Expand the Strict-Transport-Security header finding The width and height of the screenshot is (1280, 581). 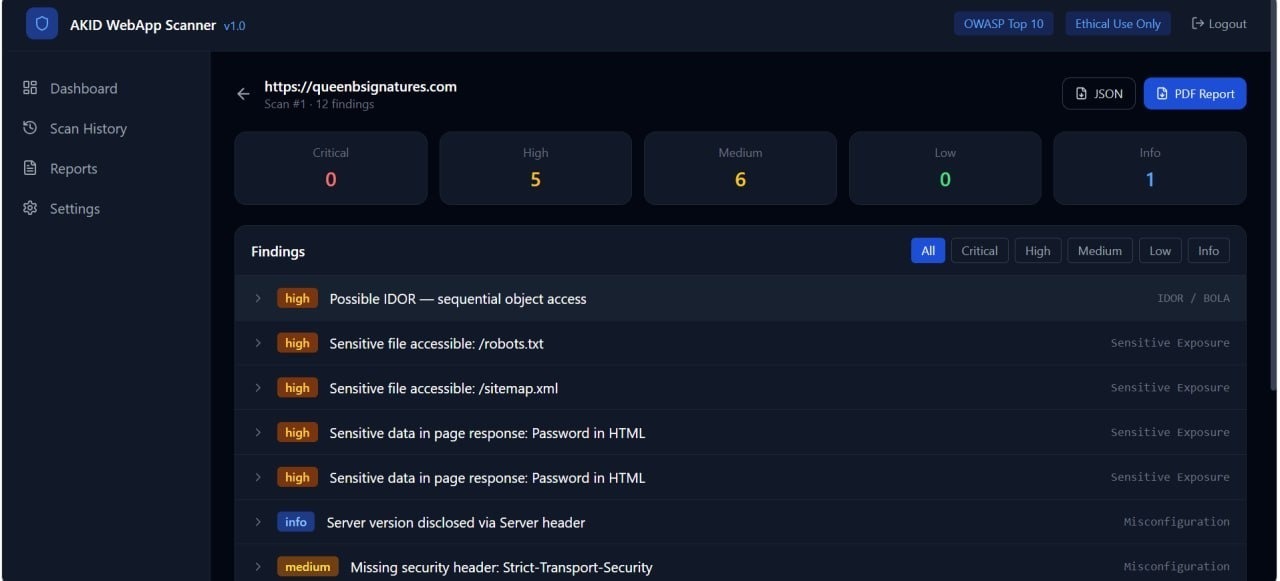tap(258, 566)
